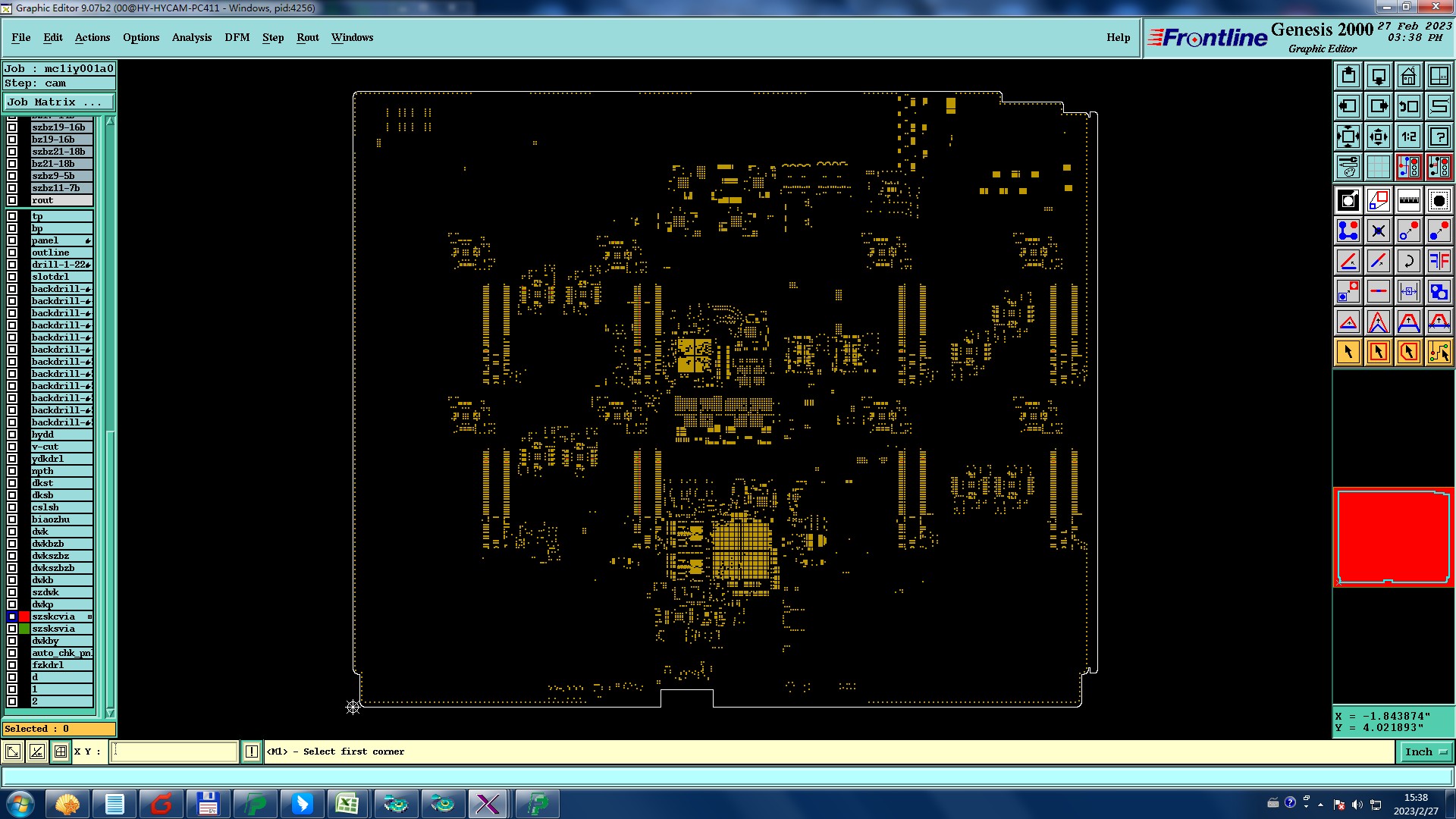The height and width of the screenshot is (819, 1456).
Task: Toggle the checkbox for layer outline
Action: 12,253
